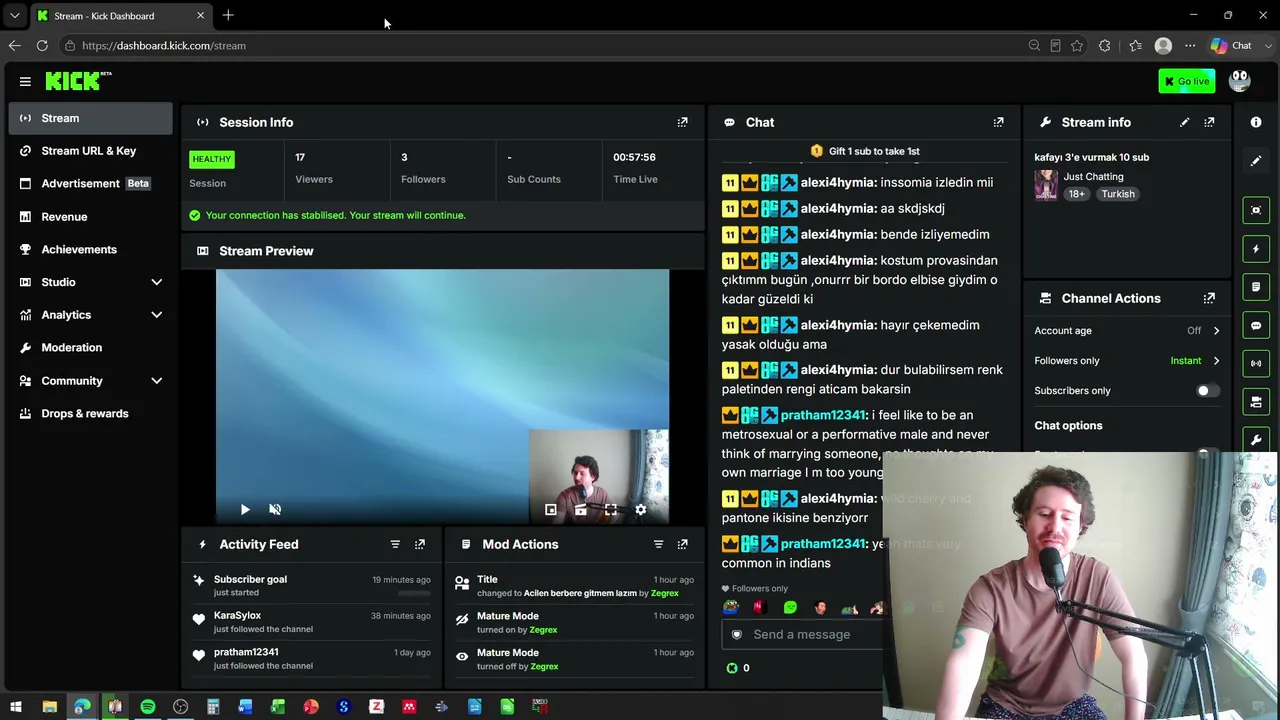This screenshot has width=1280, height=720.
Task: Open the Revenue page
Action: coord(90,217)
